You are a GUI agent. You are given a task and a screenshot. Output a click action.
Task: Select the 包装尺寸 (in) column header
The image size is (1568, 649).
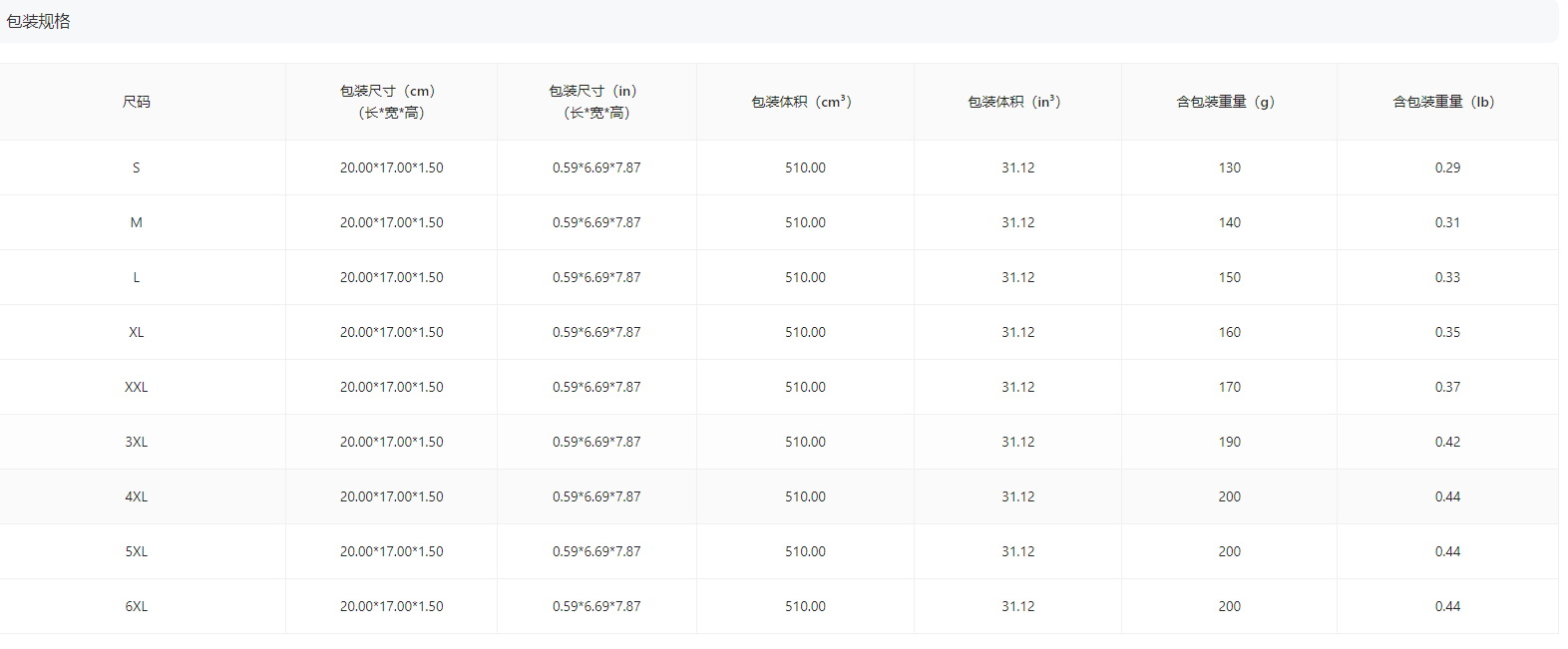pos(596,102)
